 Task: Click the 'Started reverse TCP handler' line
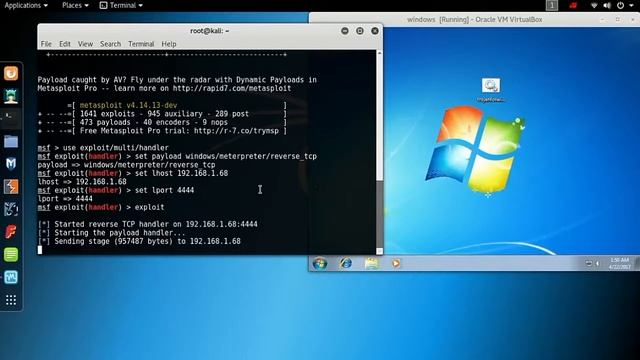click(147, 224)
